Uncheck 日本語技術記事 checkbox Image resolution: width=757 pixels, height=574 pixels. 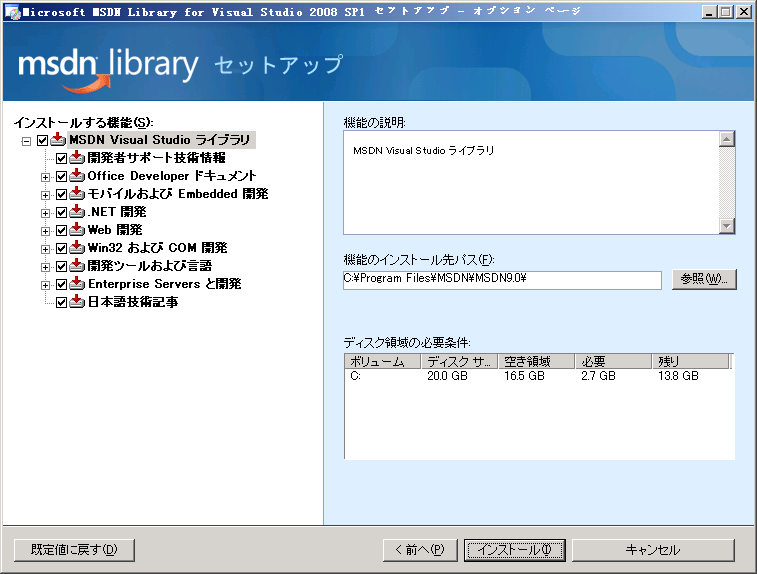[61, 303]
